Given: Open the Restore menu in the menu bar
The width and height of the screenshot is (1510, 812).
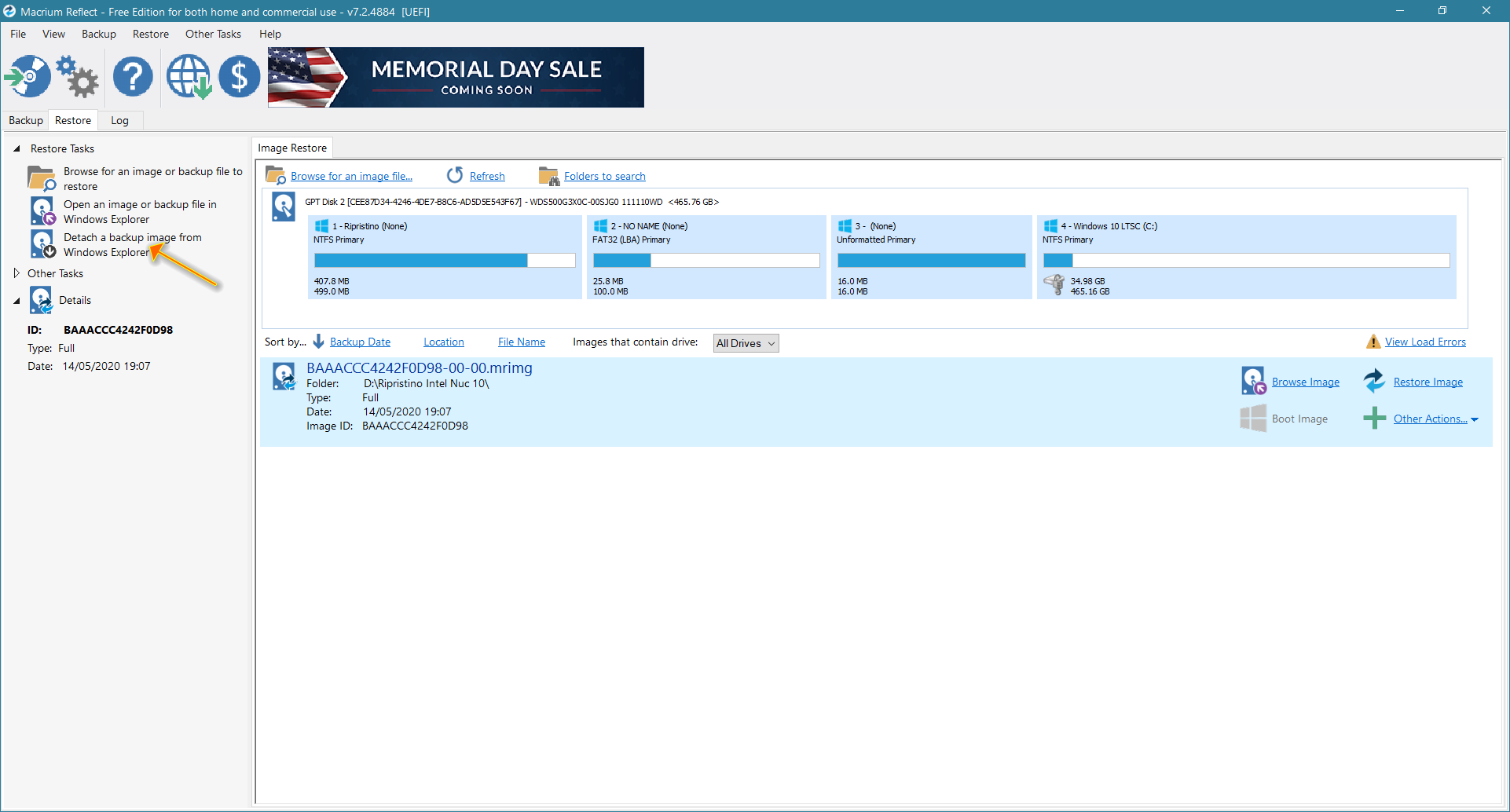Looking at the screenshot, I should coord(151,34).
